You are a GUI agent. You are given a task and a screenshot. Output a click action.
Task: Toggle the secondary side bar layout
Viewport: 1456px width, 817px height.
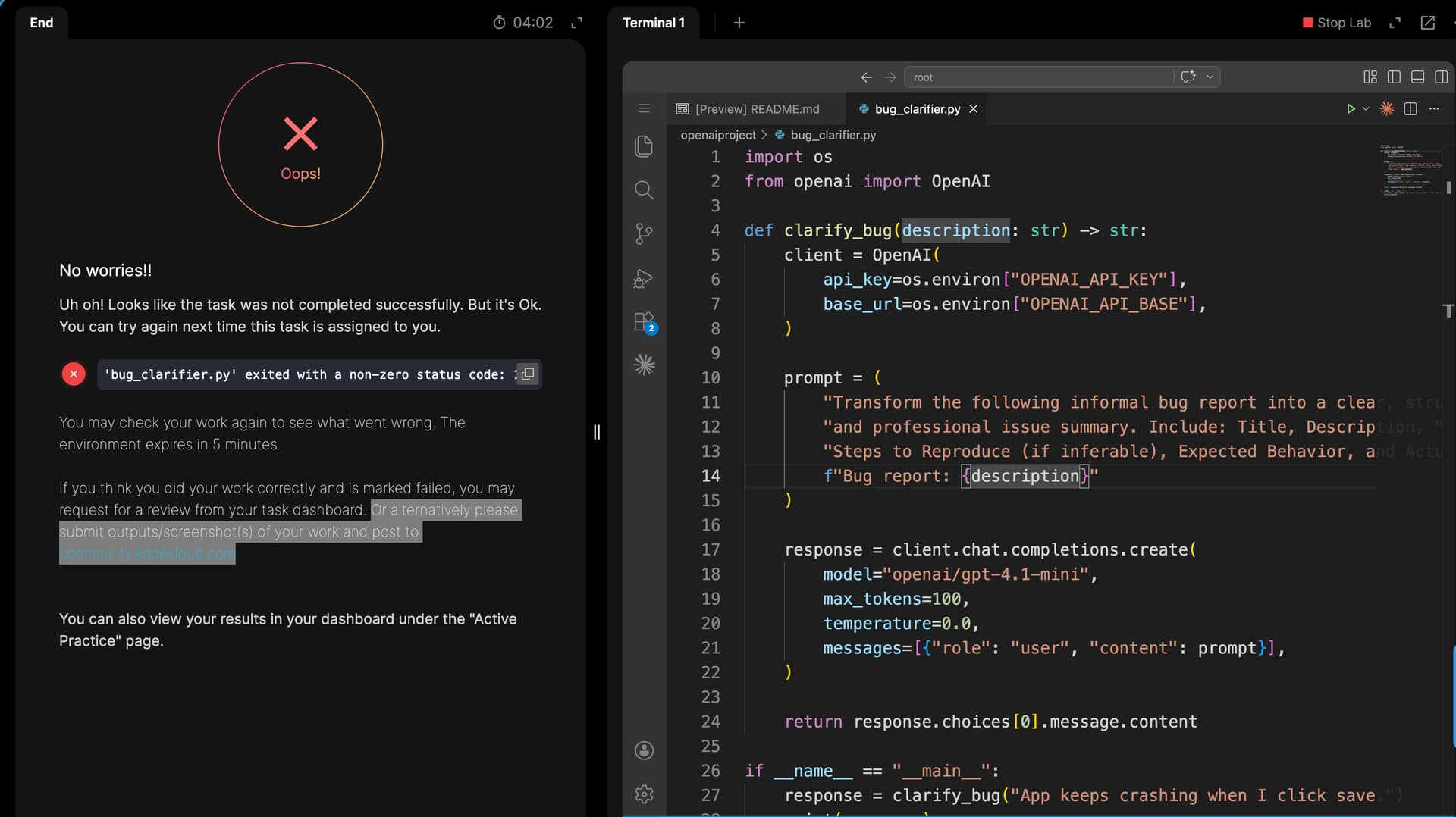1441,77
